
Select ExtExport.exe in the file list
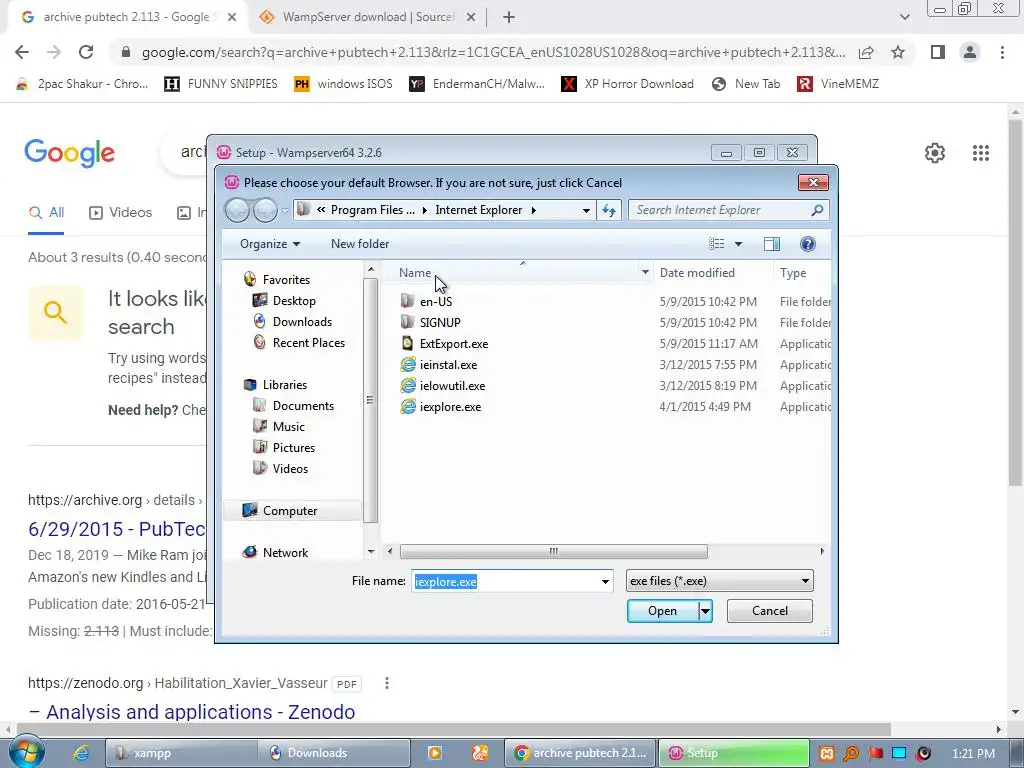click(454, 344)
